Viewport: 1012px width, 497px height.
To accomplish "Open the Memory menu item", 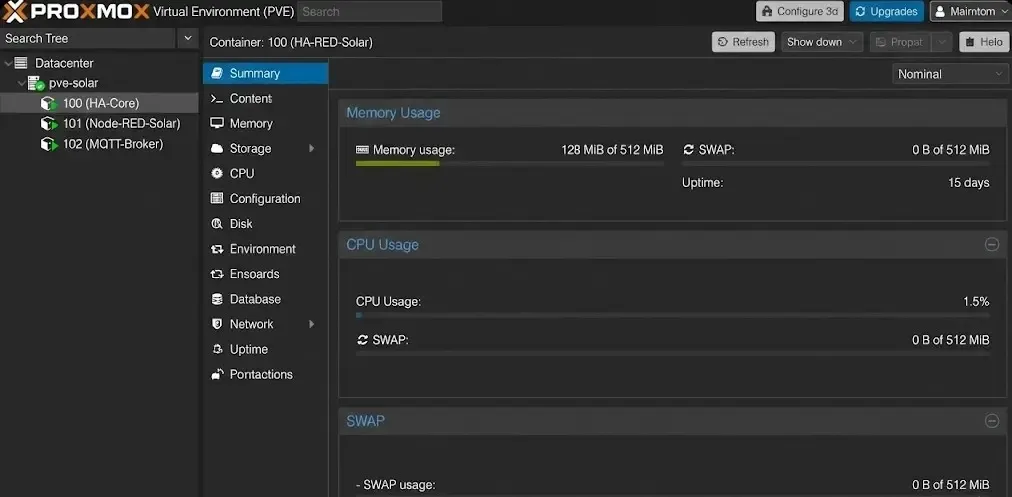I will [x=265, y=123].
